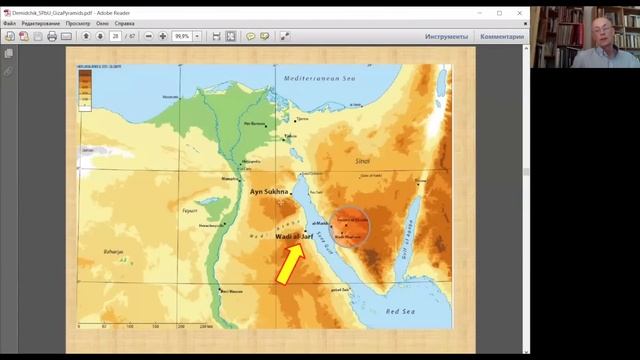Open the Окно menu
Viewport: 640px width, 360px height.
coord(102,24)
